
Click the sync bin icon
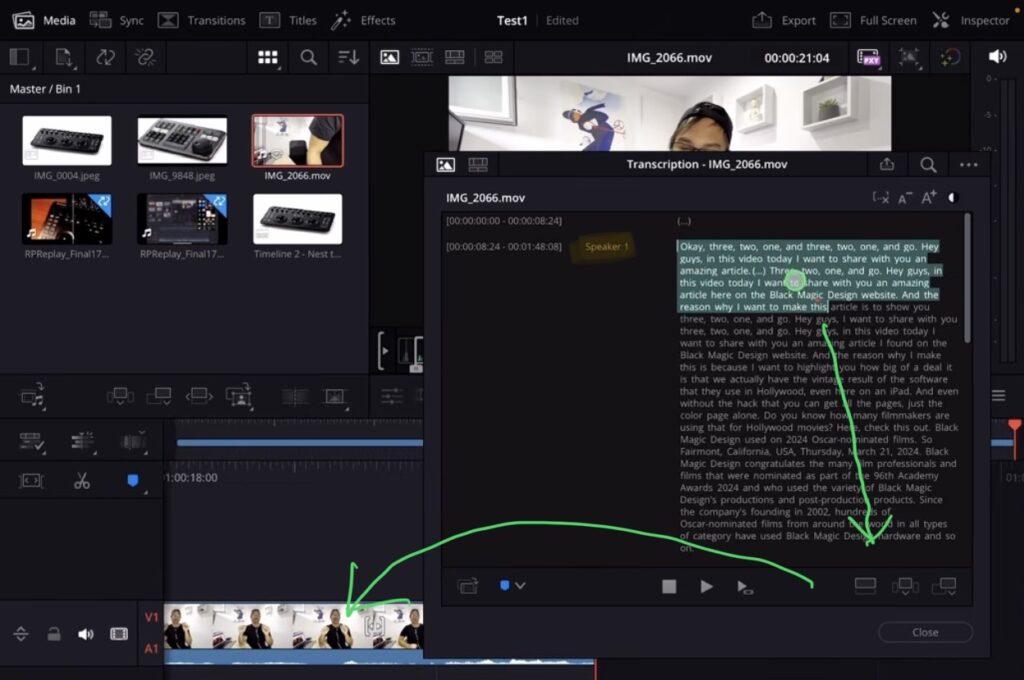coord(99,19)
